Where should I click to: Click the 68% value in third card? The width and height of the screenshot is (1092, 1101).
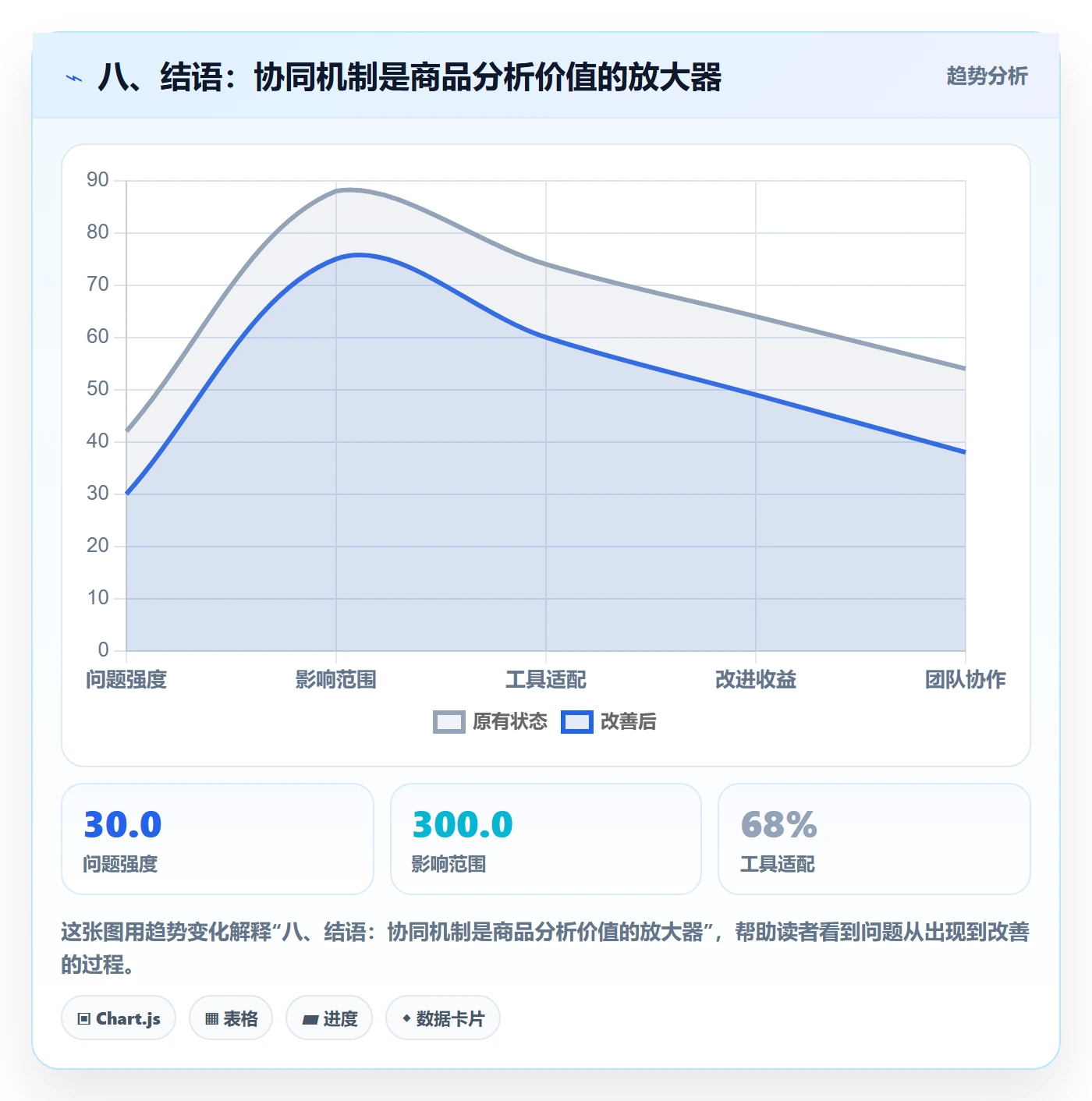(779, 824)
